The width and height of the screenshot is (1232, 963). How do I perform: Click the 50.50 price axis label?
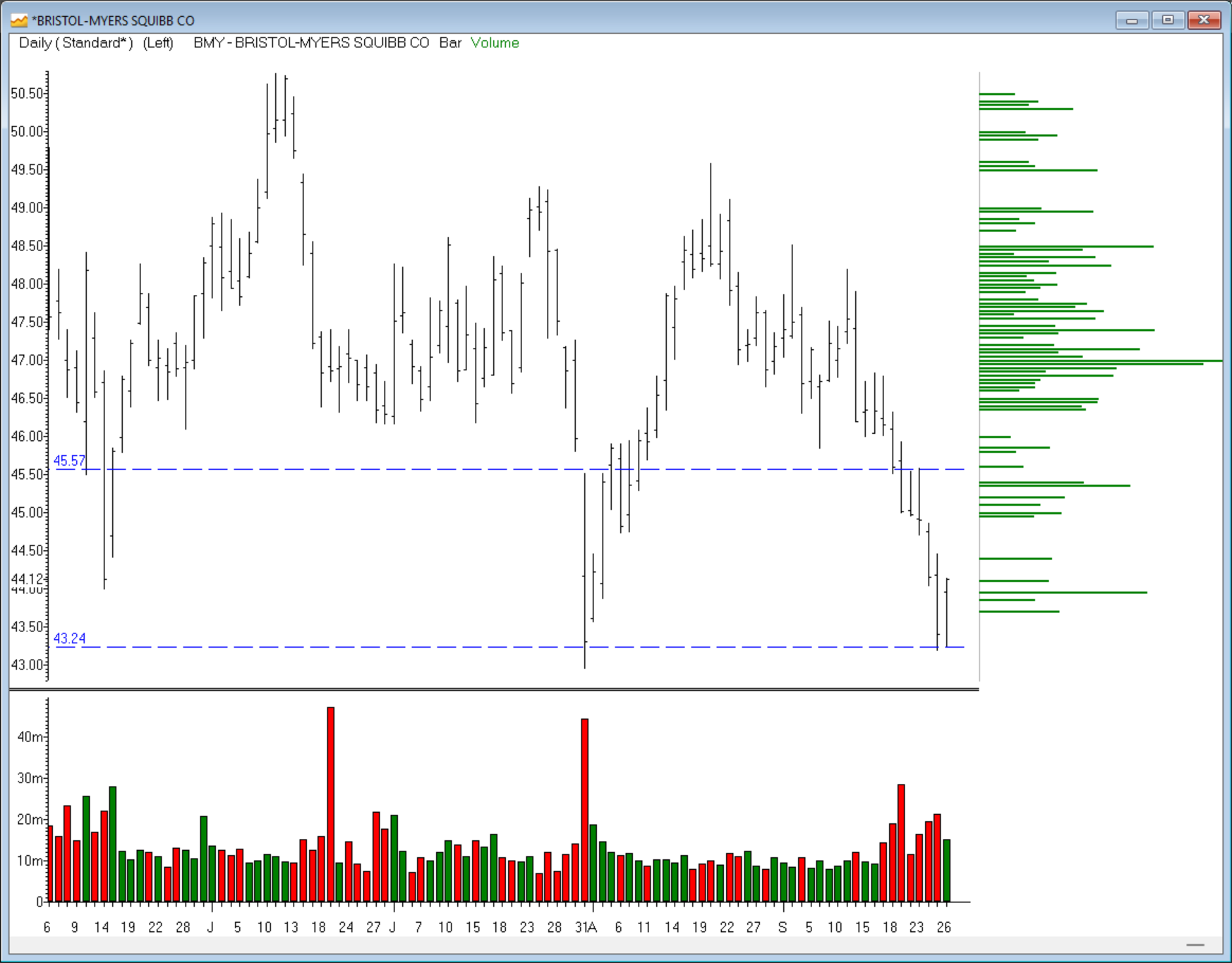coord(27,93)
